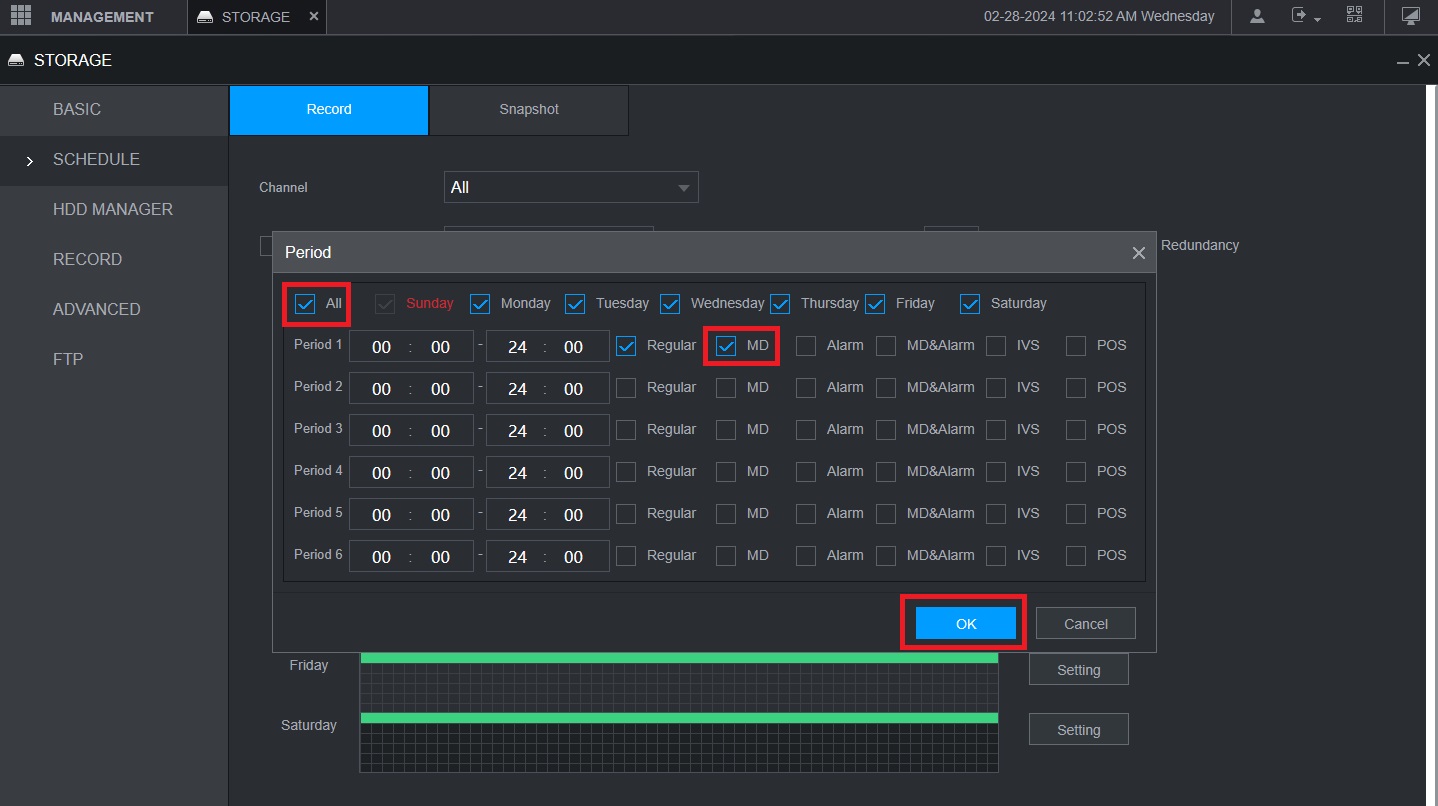Uncheck MD for Period 1
Screen dimensions: 1438x806
[726, 346]
